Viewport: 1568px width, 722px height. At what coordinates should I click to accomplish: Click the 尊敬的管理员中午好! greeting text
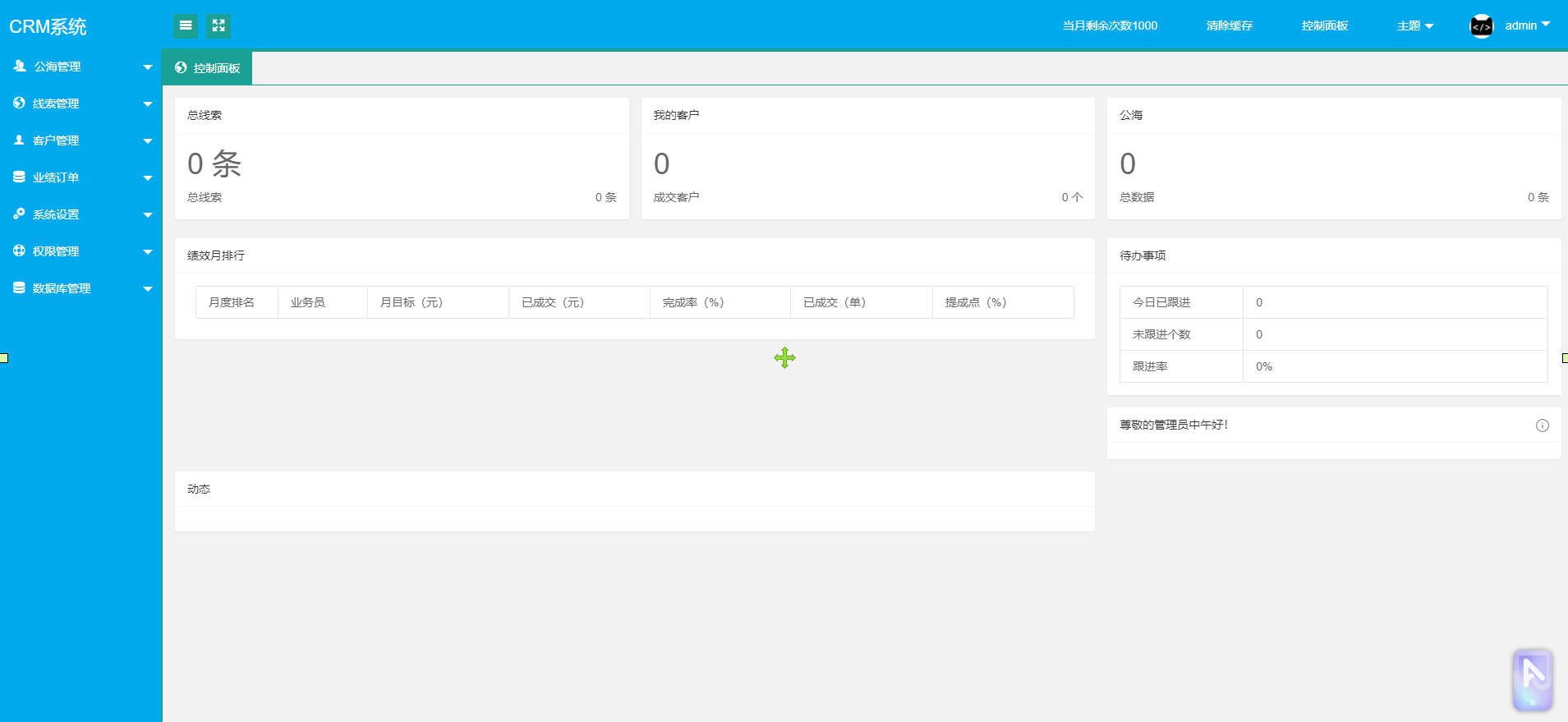coord(1174,425)
